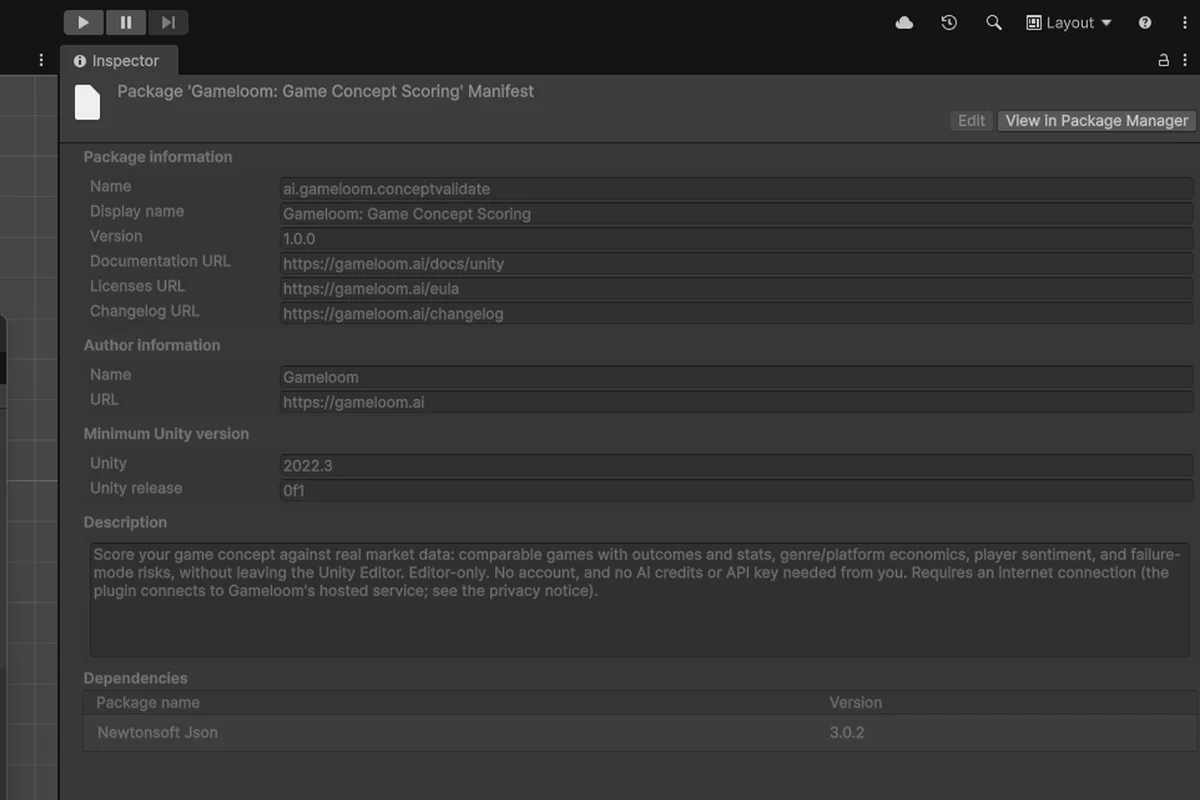Open the left panel options menu

(41, 60)
